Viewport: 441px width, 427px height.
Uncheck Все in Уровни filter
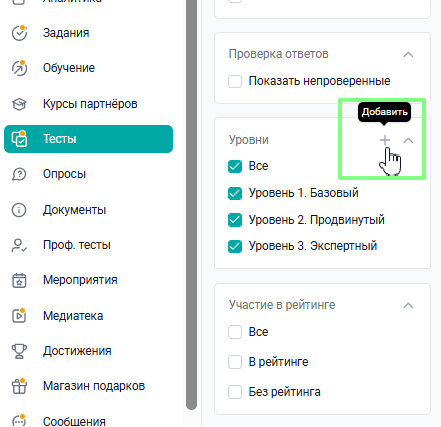[235, 166]
